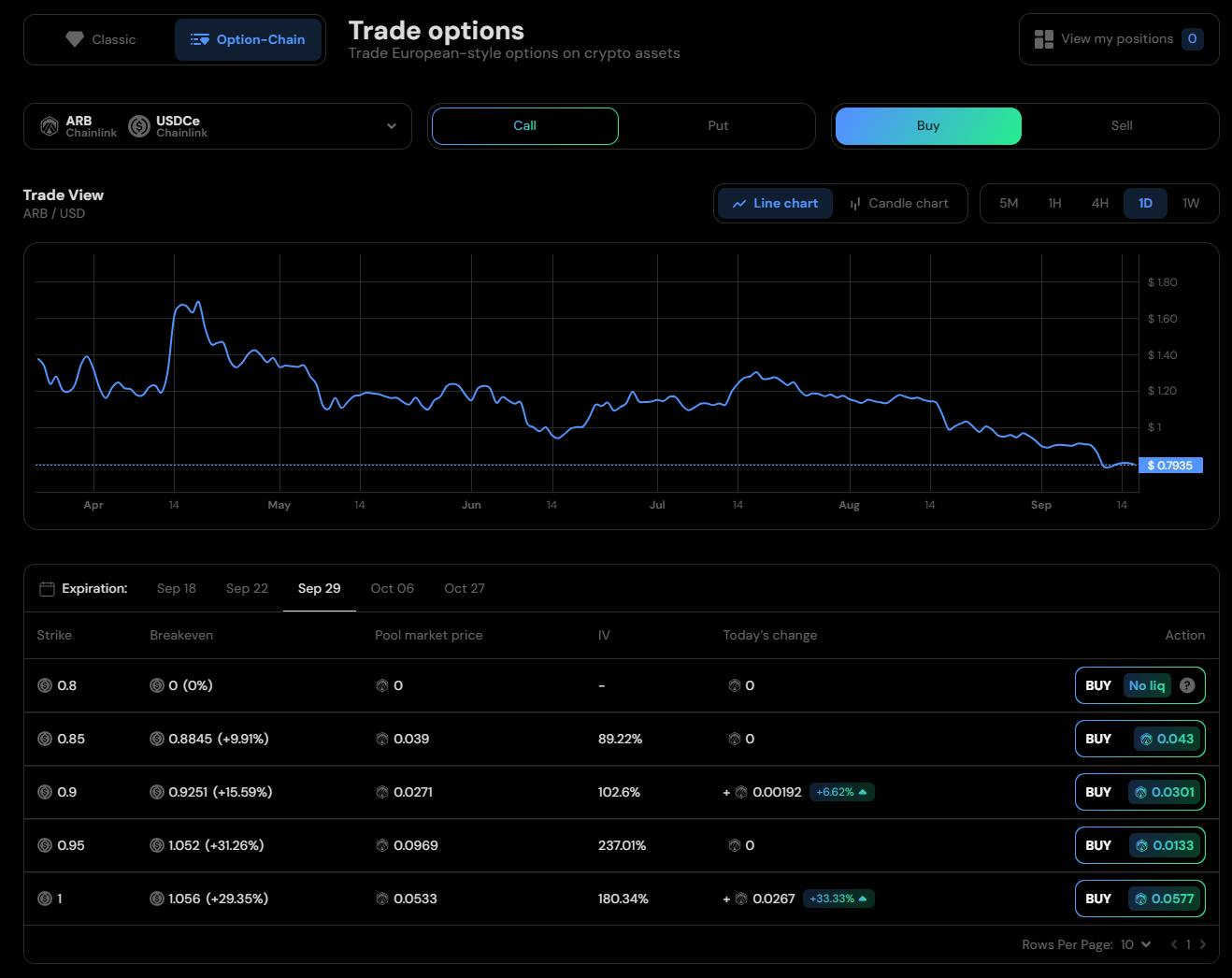Click the previous page arrow

tap(1174, 944)
